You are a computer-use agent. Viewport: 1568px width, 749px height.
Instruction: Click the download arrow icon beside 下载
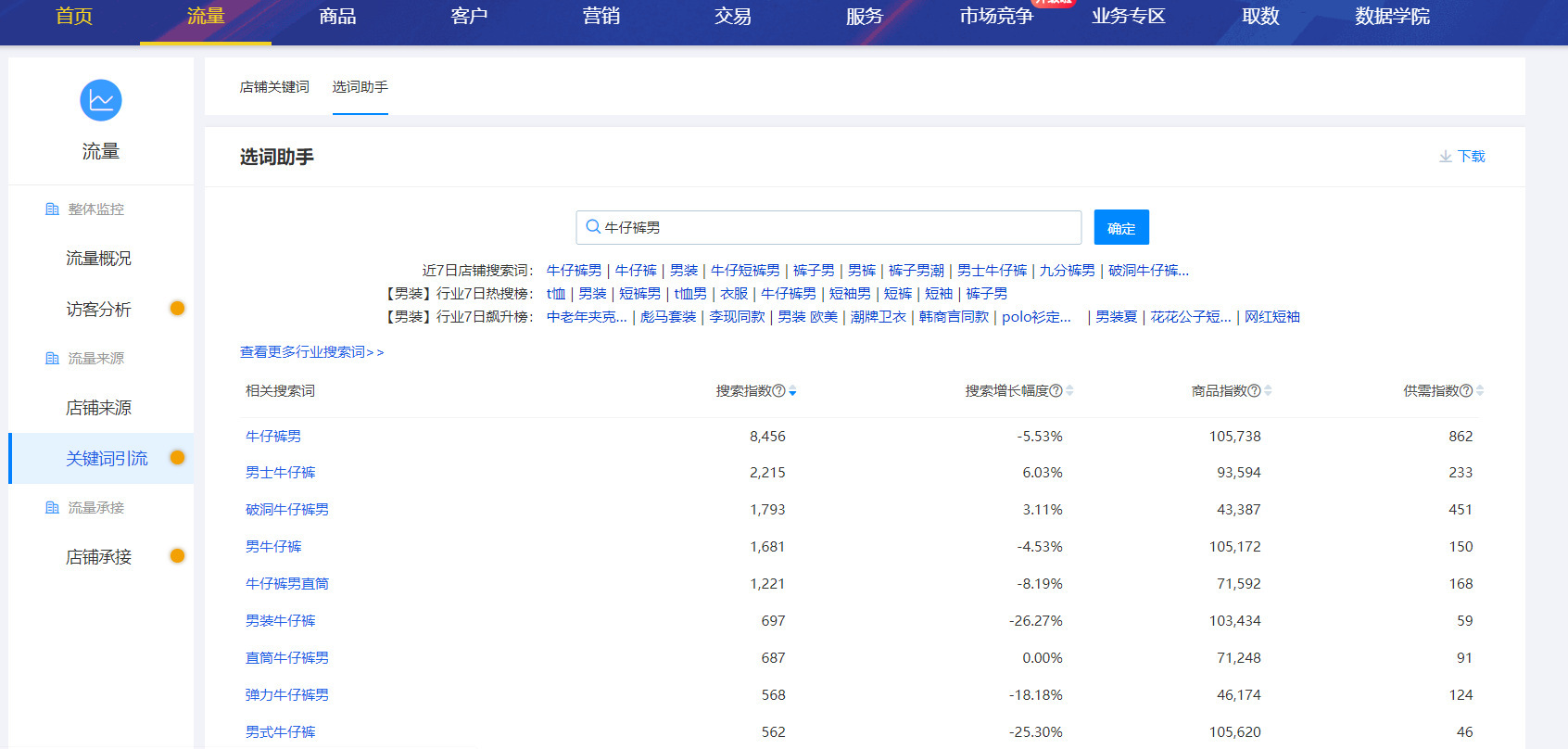click(1446, 157)
